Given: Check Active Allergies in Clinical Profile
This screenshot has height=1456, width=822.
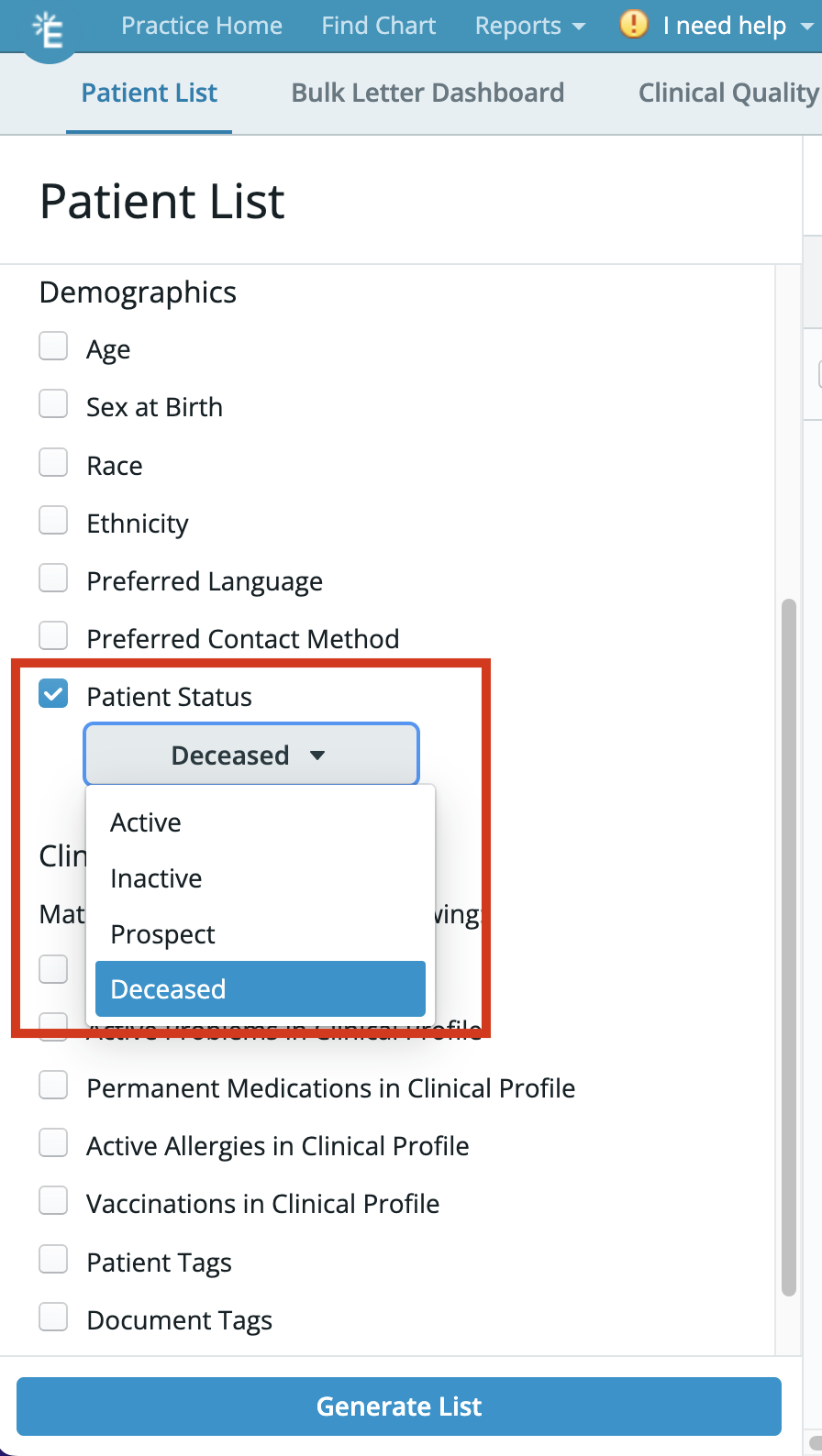Looking at the screenshot, I should tap(53, 1142).
